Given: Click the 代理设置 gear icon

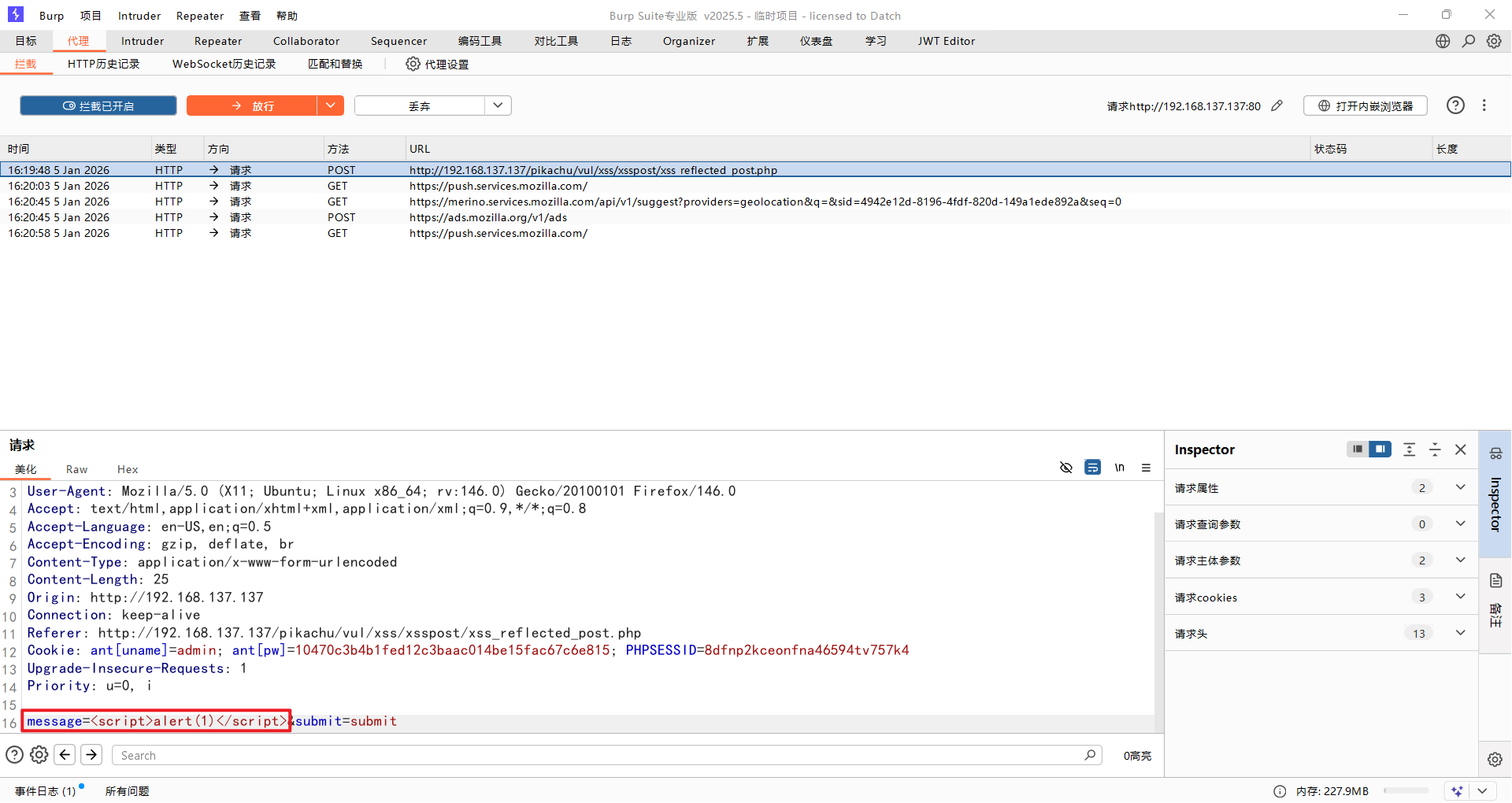Looking at the screenshot, I should point(413,64).
